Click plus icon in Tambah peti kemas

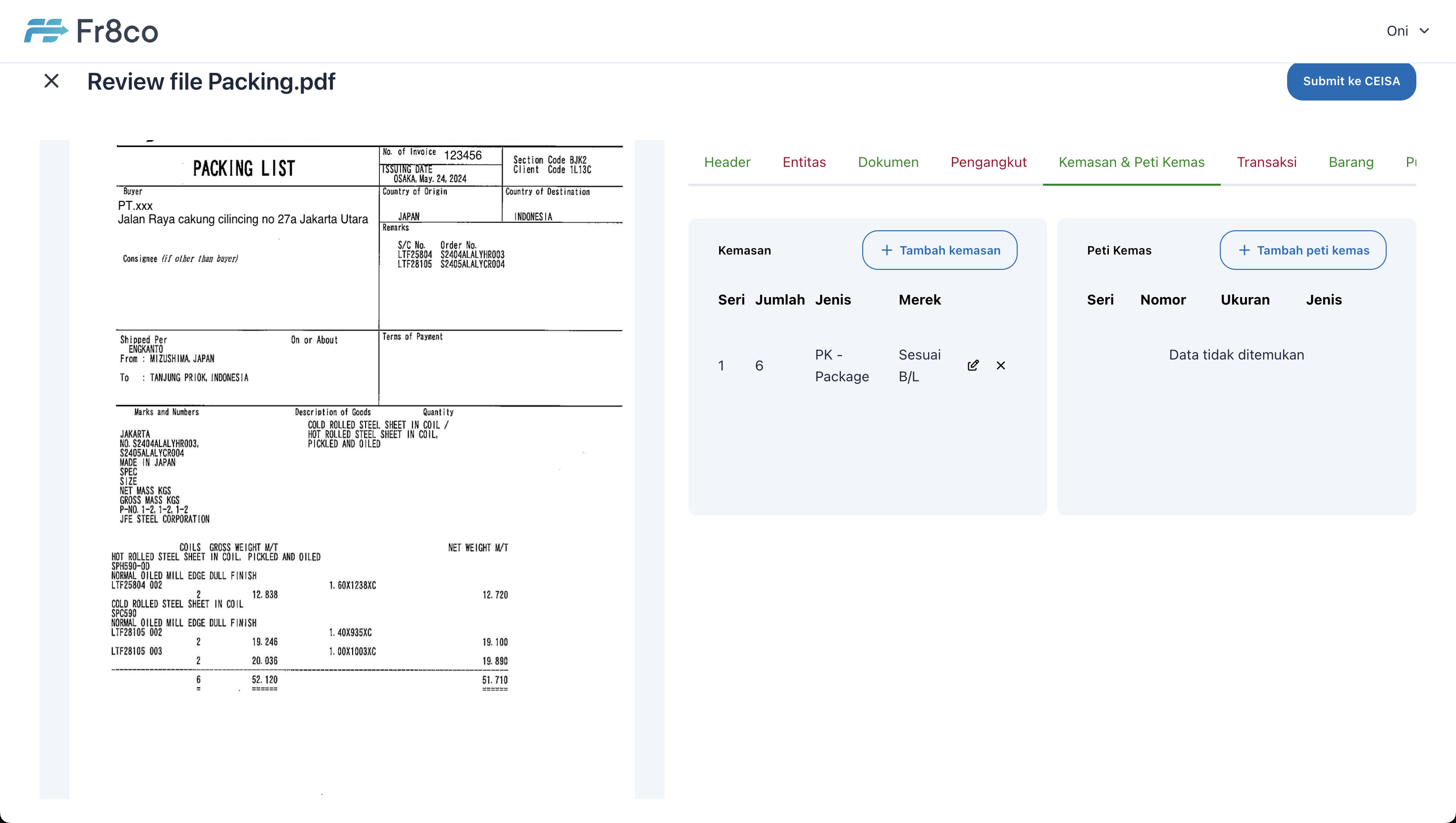(1244, 250)
